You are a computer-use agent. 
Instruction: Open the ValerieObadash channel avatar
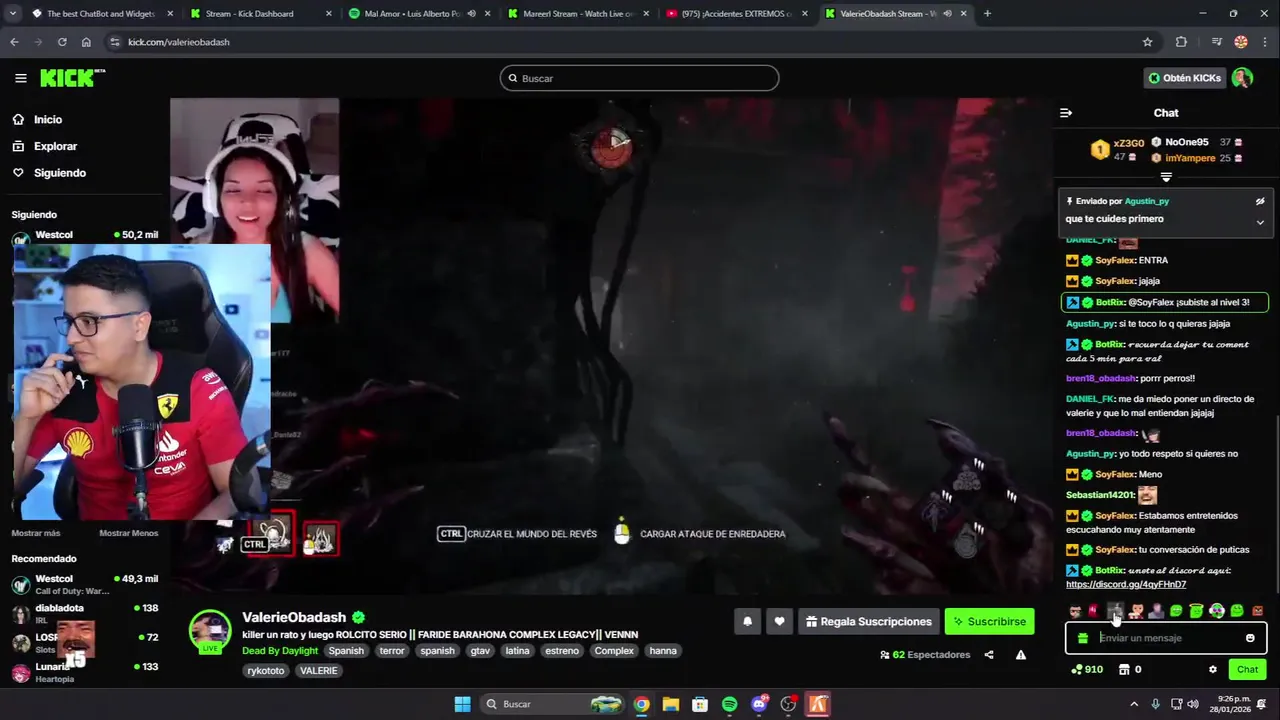coord(210,631)
